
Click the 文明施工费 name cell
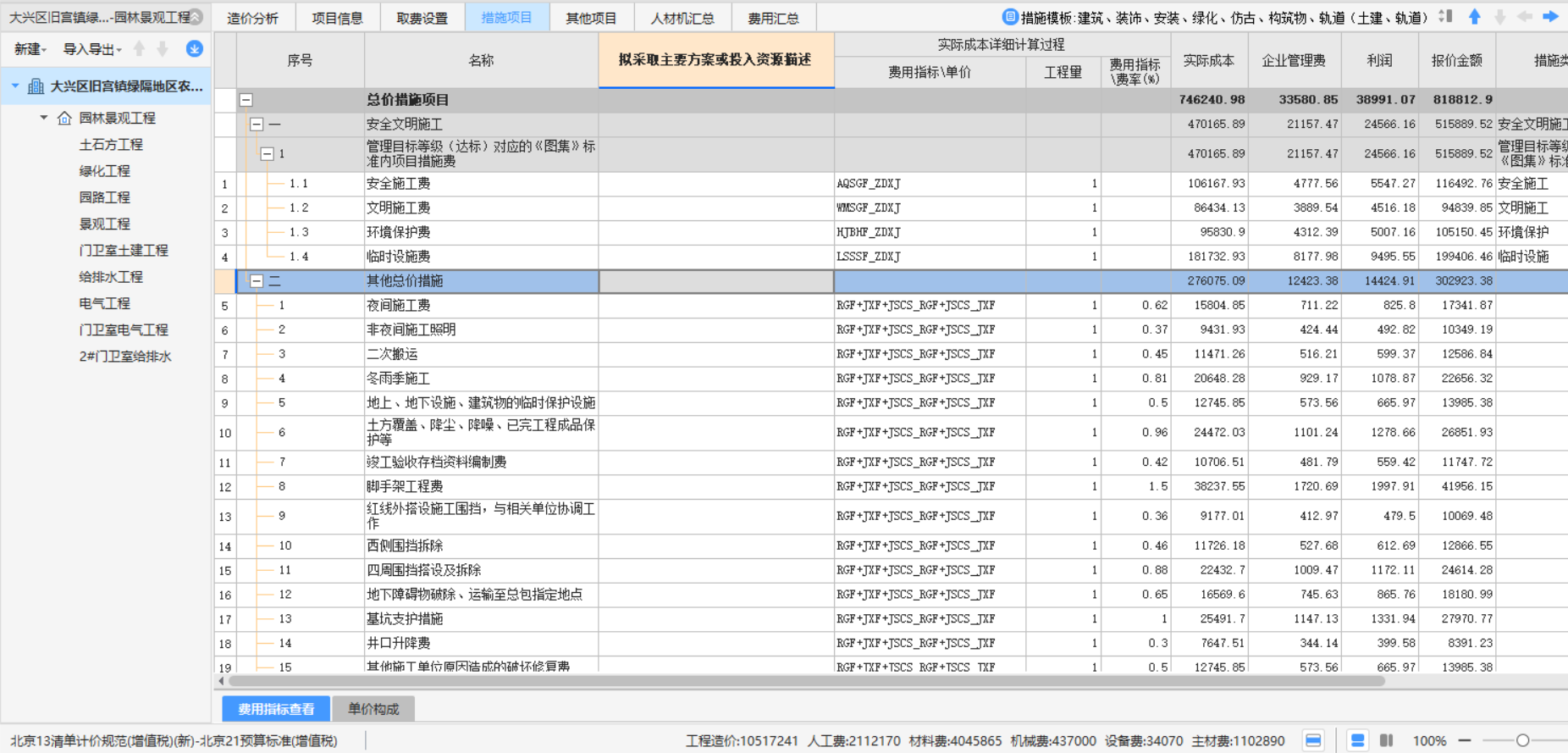(x=481, y=208)
